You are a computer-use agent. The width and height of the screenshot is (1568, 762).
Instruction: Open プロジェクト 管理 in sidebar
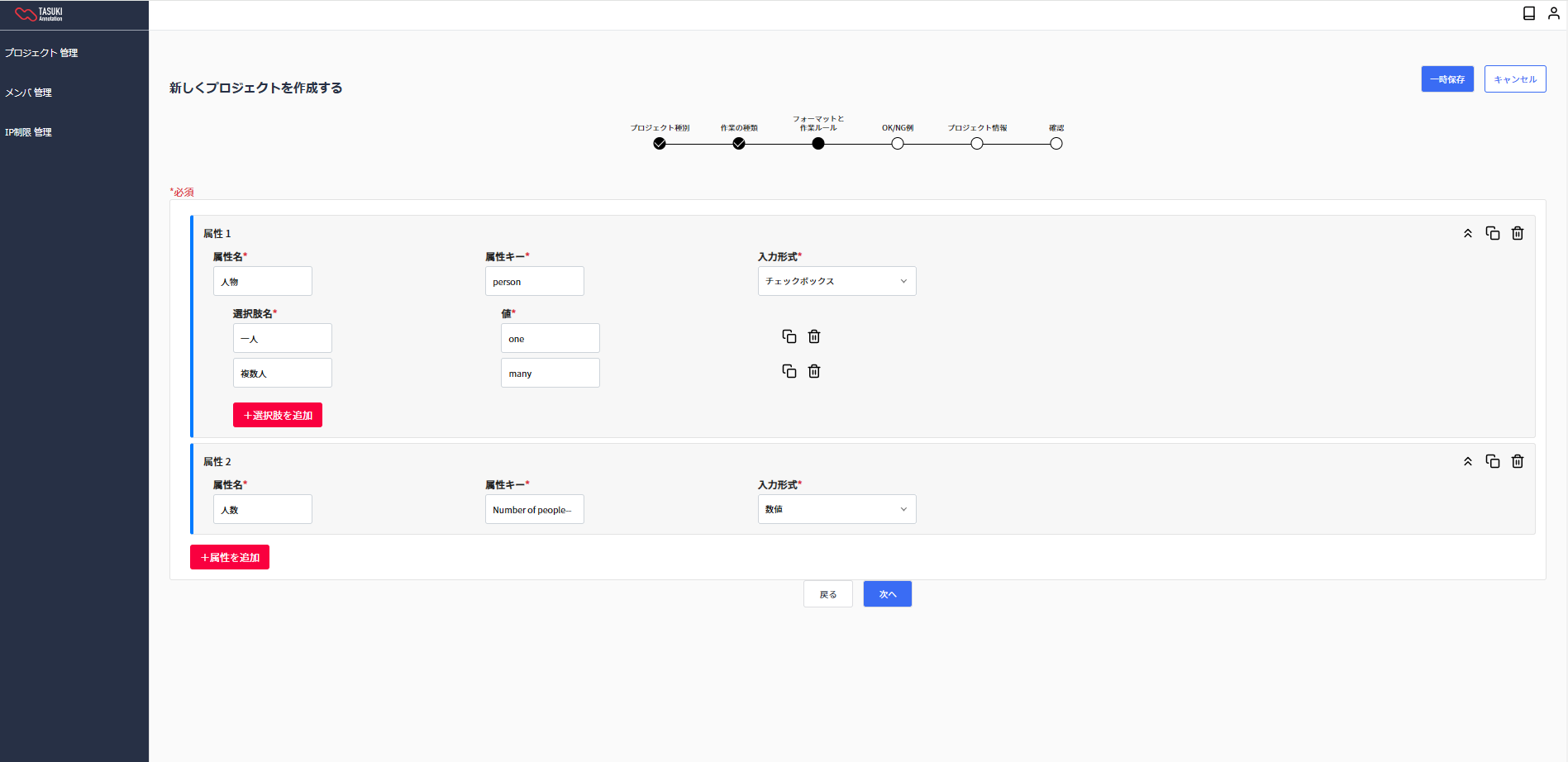[41, 53]
